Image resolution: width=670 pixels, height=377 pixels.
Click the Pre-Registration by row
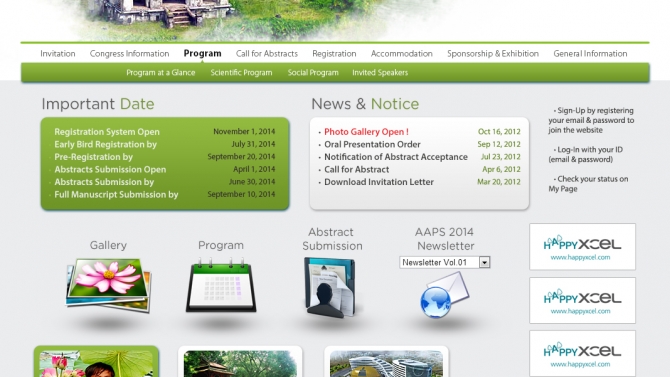coord(165,157)
